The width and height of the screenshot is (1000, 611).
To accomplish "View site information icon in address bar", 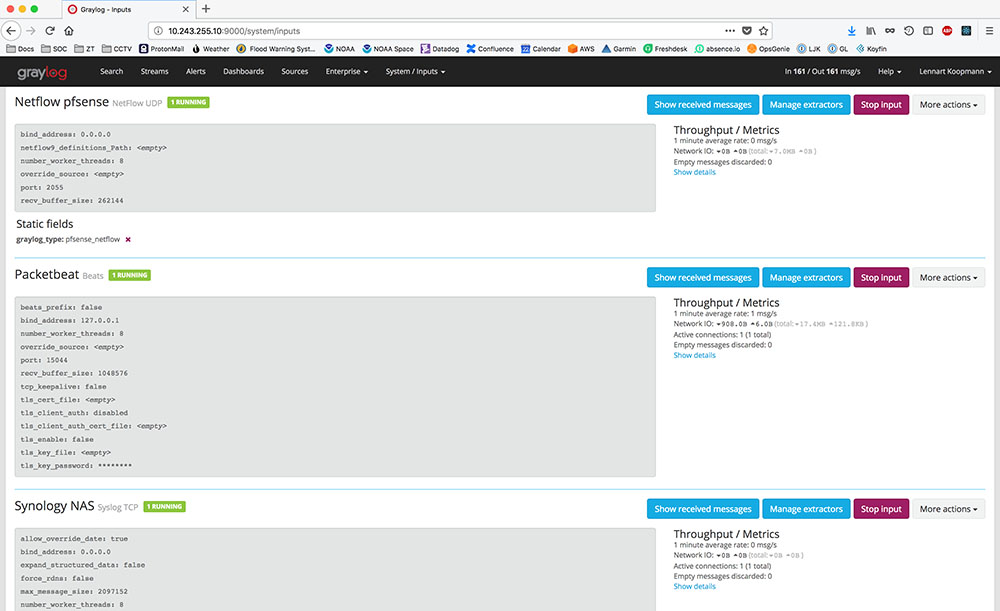I will (158, 31).
